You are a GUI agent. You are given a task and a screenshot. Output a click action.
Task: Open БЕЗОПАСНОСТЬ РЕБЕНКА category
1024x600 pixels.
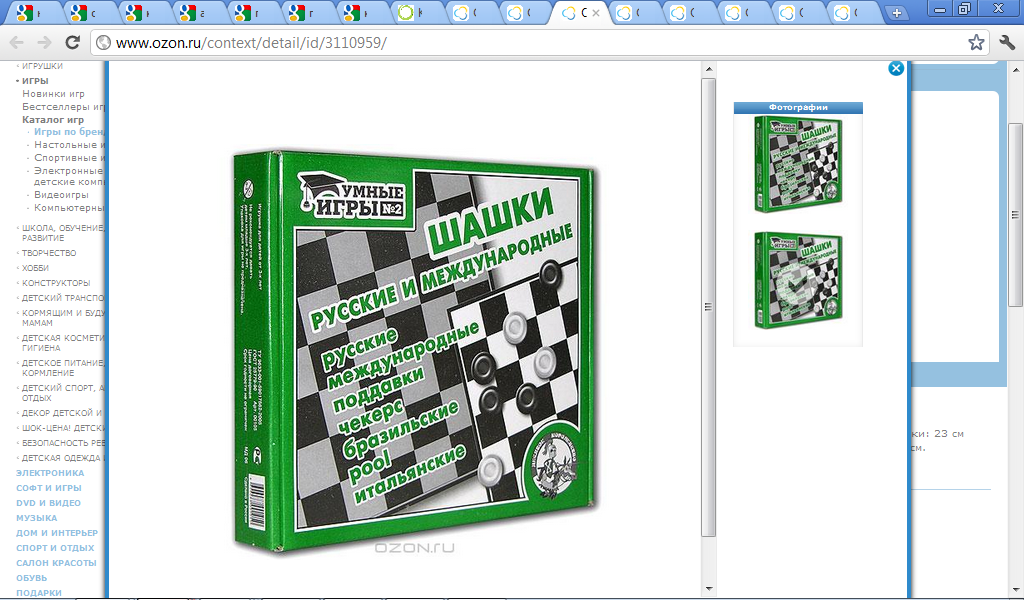pos(63,443)
